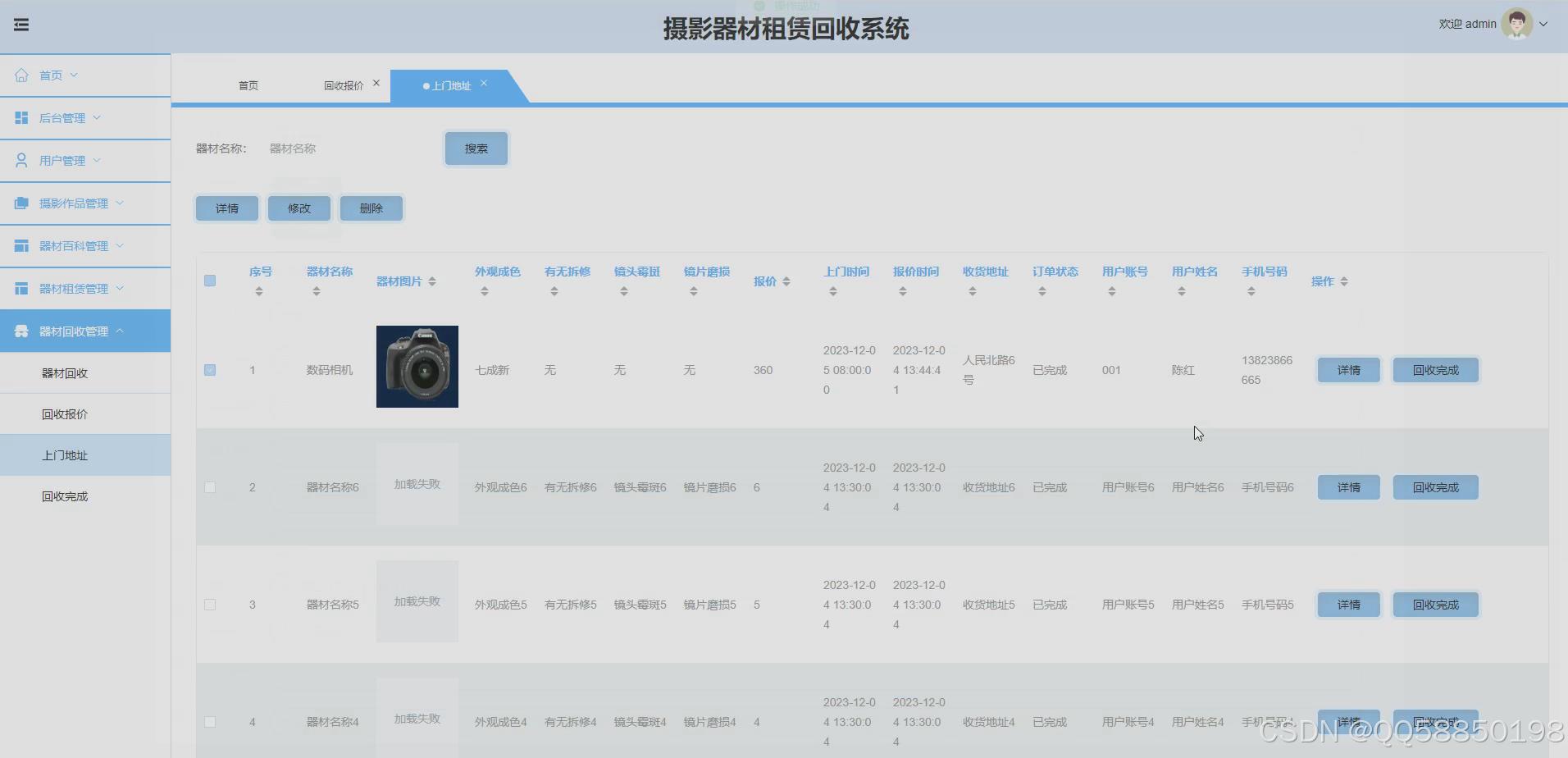Image resolution: width=1568 pixels, height=758 pixels.
Task: Expand the 用户管理 menu chevron
Action: coord(98,160)
